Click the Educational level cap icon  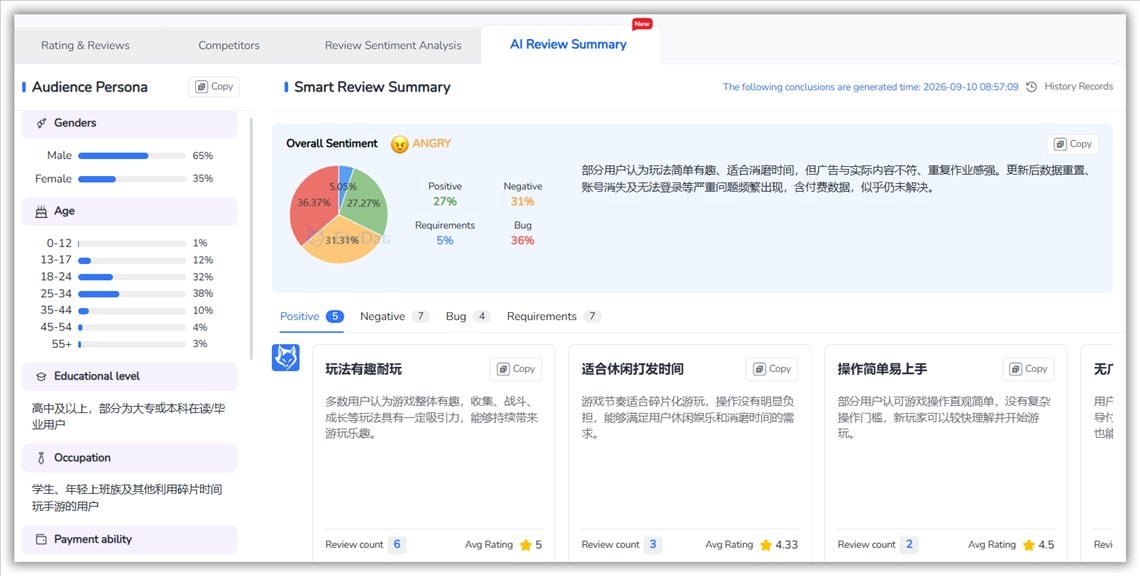pos(41,377)
